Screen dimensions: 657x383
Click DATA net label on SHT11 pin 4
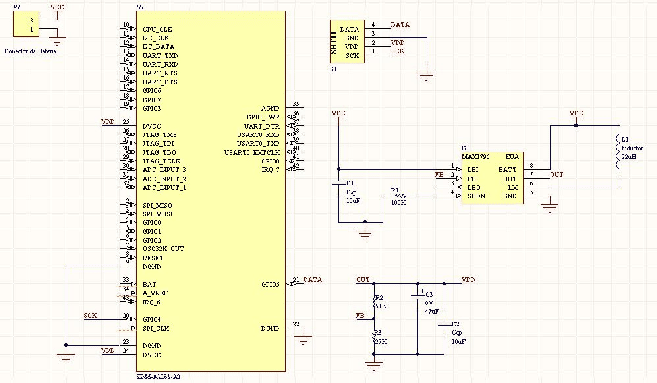(400, 25)
